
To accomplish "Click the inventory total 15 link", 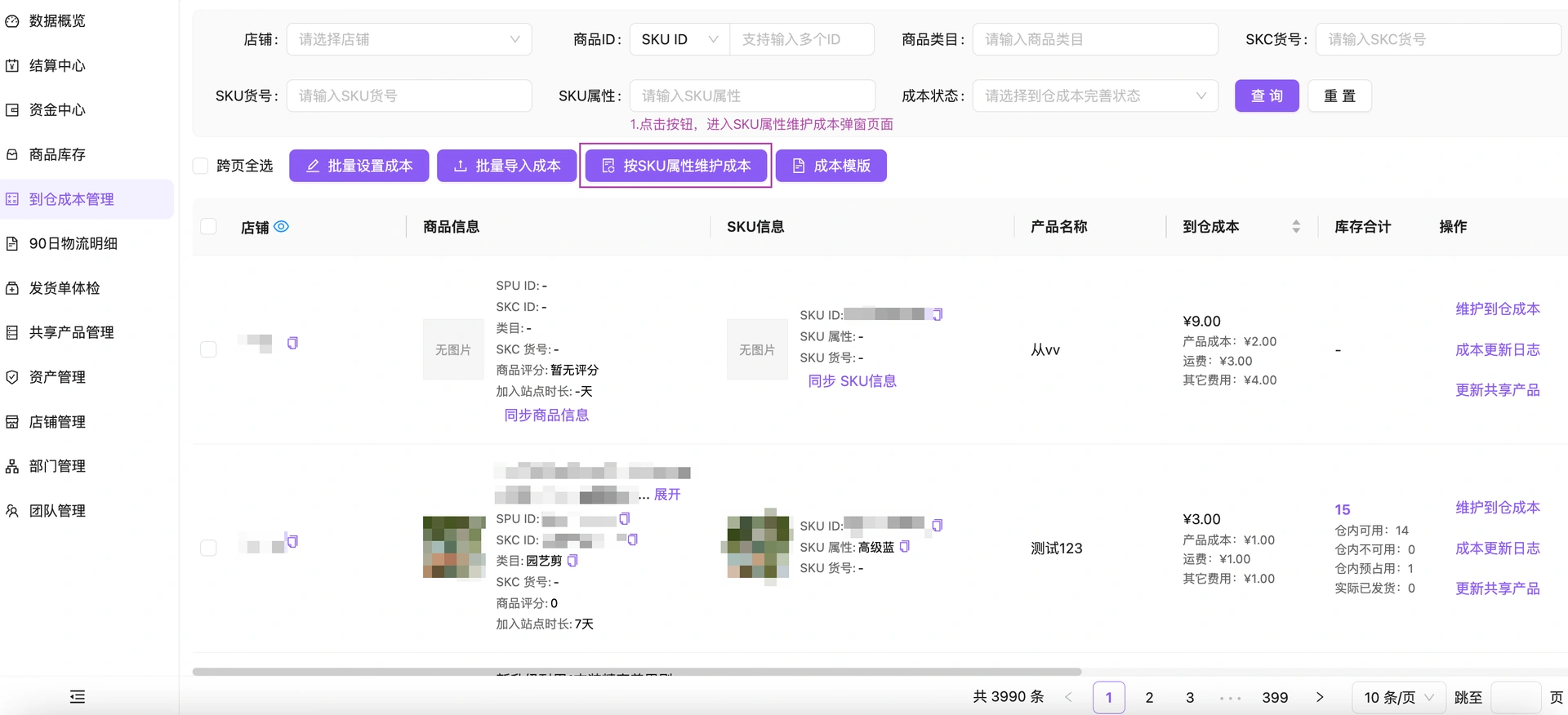I will click(1343, 509).
